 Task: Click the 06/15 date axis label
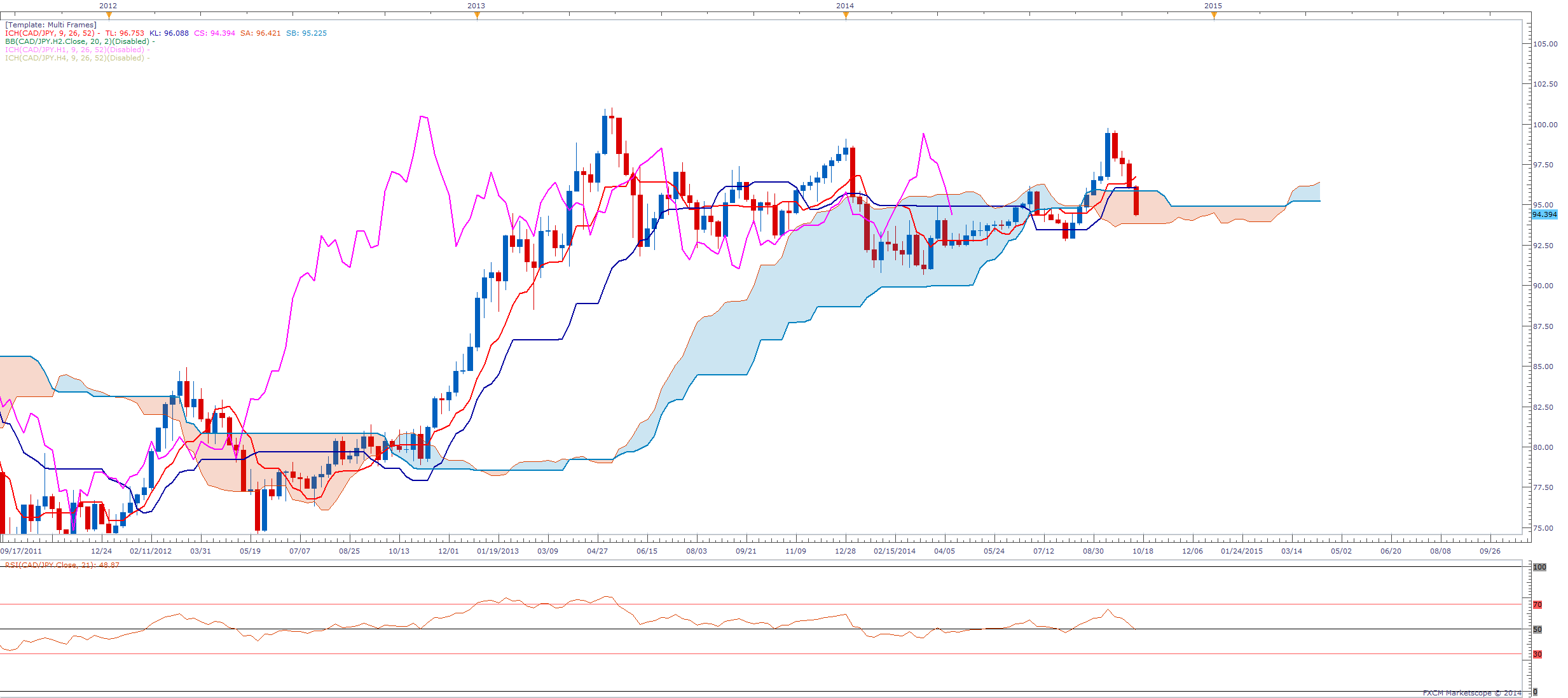point(647,551)
